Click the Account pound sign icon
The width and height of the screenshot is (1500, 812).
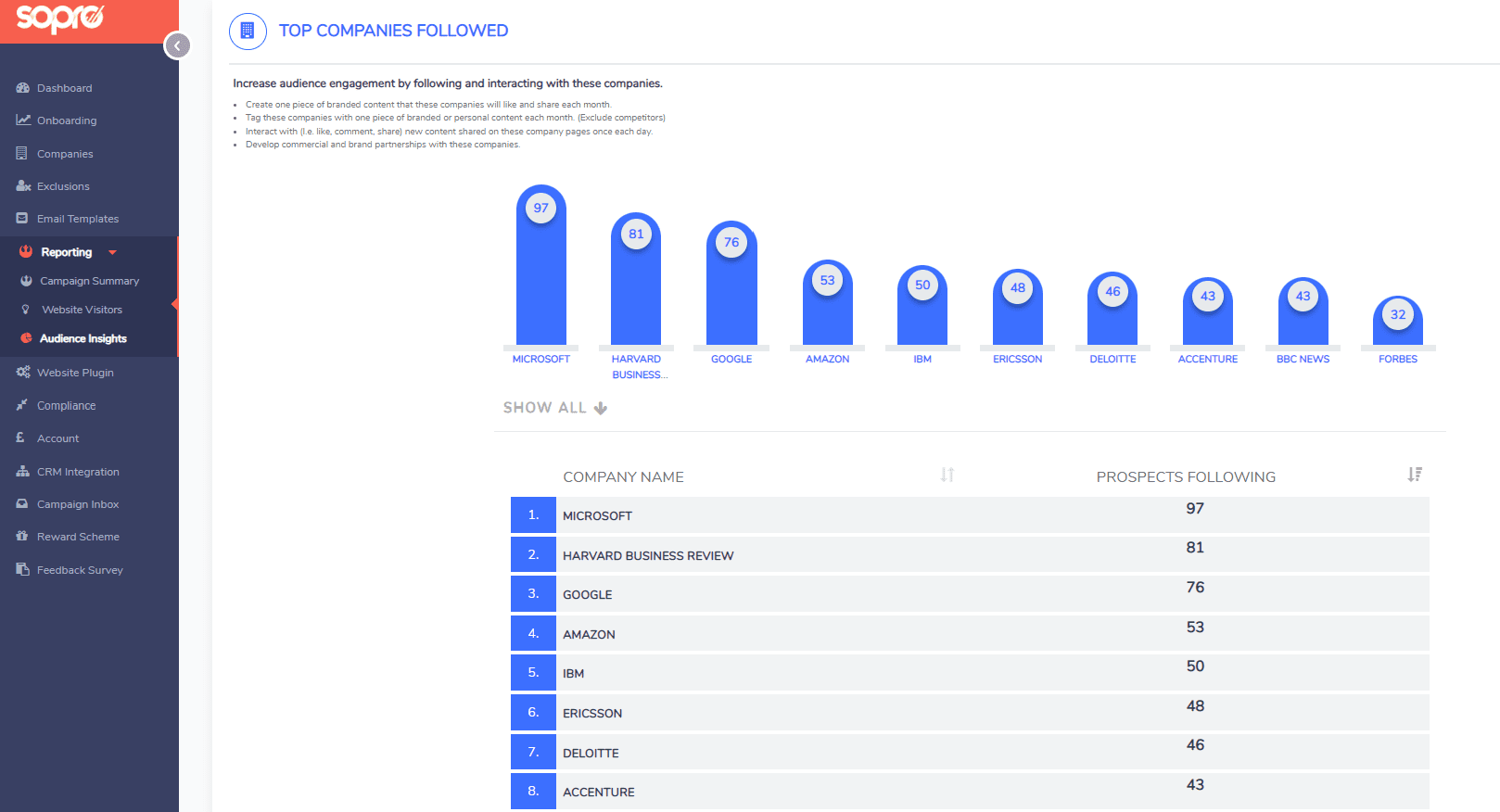(20, 438)
